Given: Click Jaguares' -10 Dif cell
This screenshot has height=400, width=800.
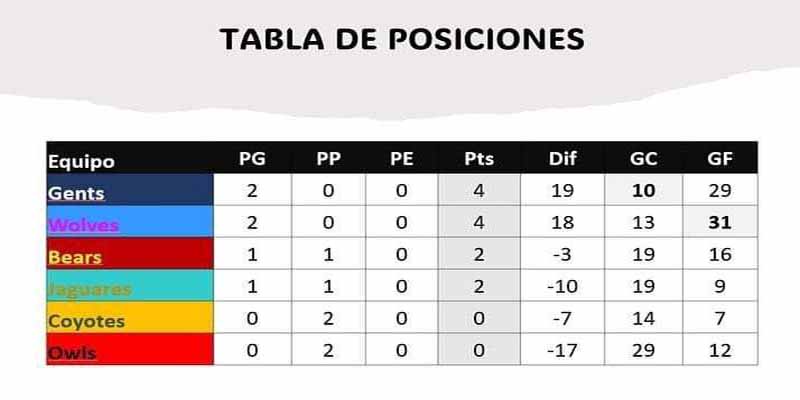Looking at the screenshot, I should [x=562, y=286].
